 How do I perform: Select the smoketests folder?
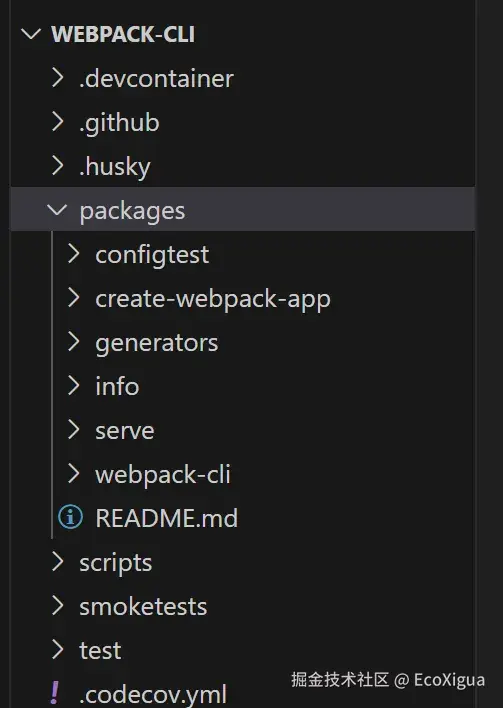pyautogui.click(x=243, y=606)
